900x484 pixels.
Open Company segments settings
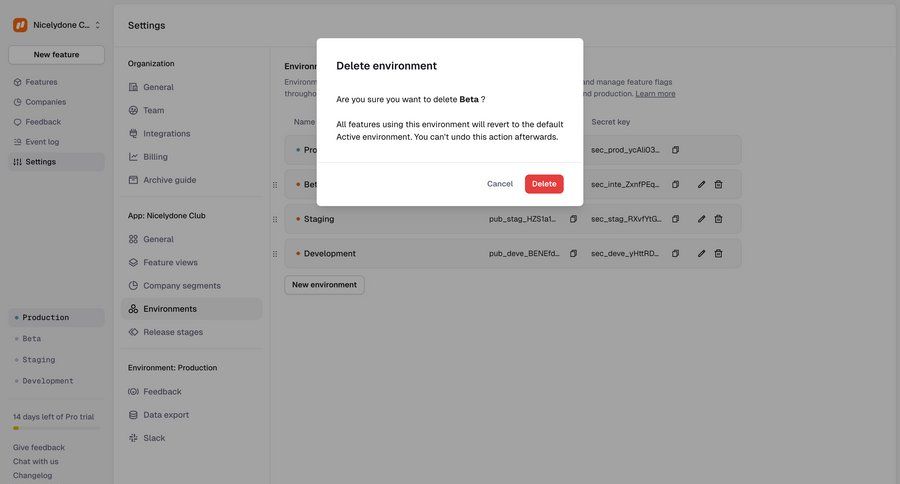[x=192, y=286]
